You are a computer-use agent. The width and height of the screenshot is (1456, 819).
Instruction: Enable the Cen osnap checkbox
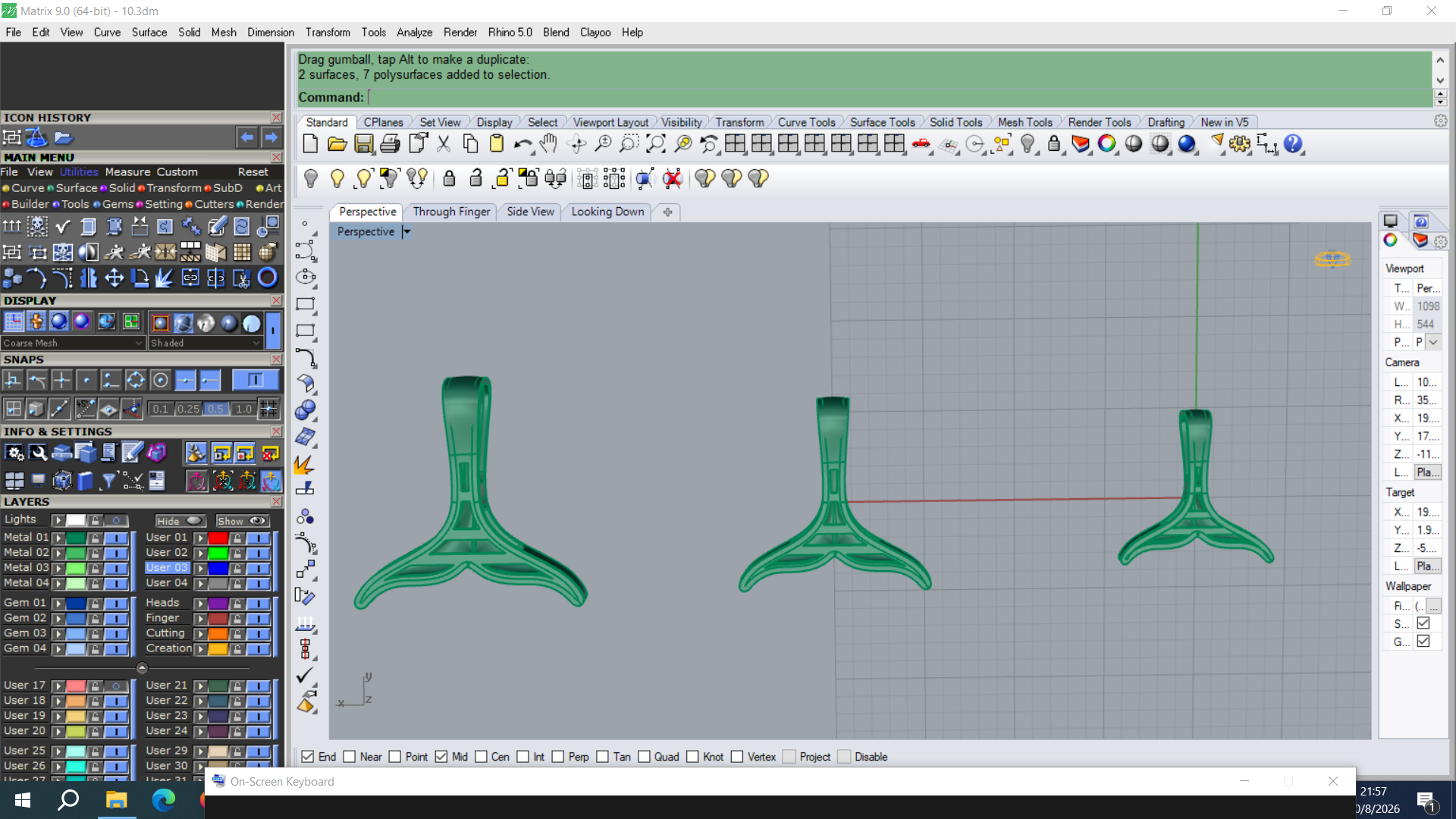tap(481, 757)
